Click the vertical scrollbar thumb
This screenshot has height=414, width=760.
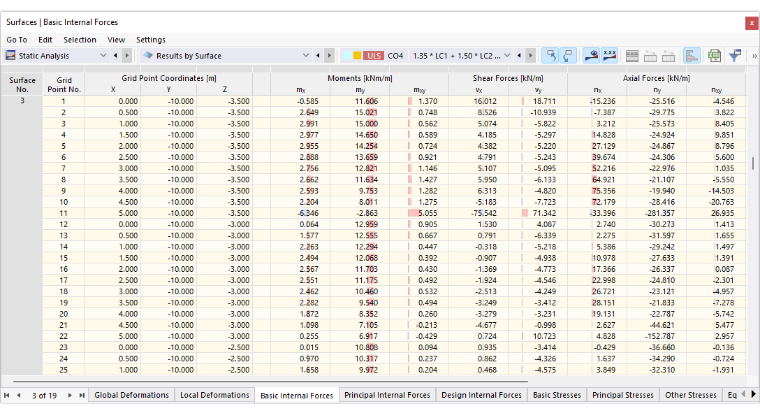tap(753, 163)
